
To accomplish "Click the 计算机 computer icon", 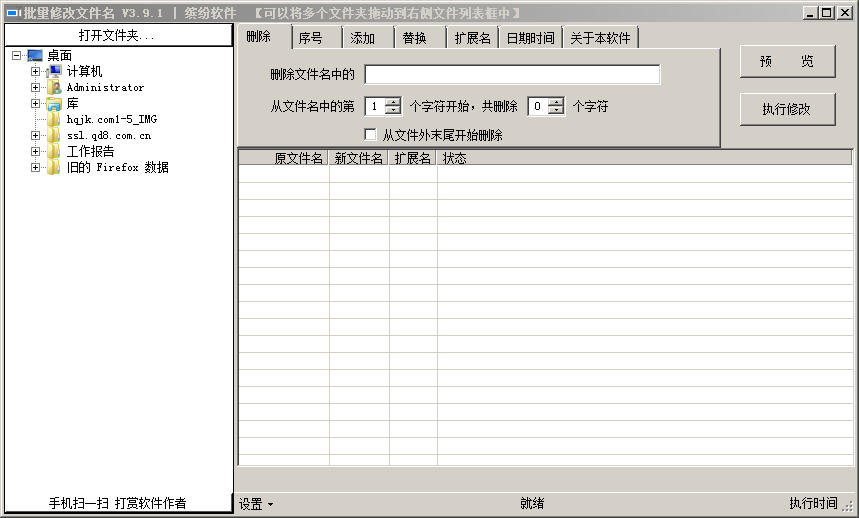I will 54,72.
